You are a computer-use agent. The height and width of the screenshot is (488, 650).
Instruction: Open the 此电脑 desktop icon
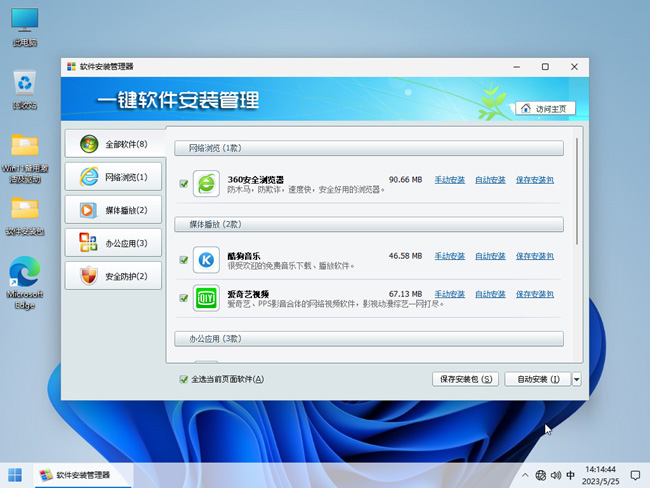coord(24,27)
